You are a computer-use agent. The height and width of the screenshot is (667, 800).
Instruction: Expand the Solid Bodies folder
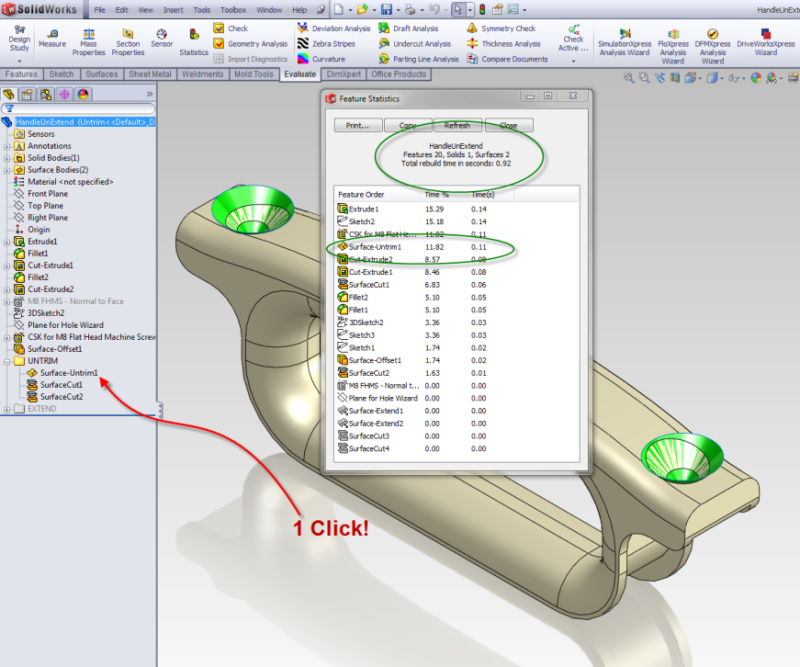tap(7, 157)
